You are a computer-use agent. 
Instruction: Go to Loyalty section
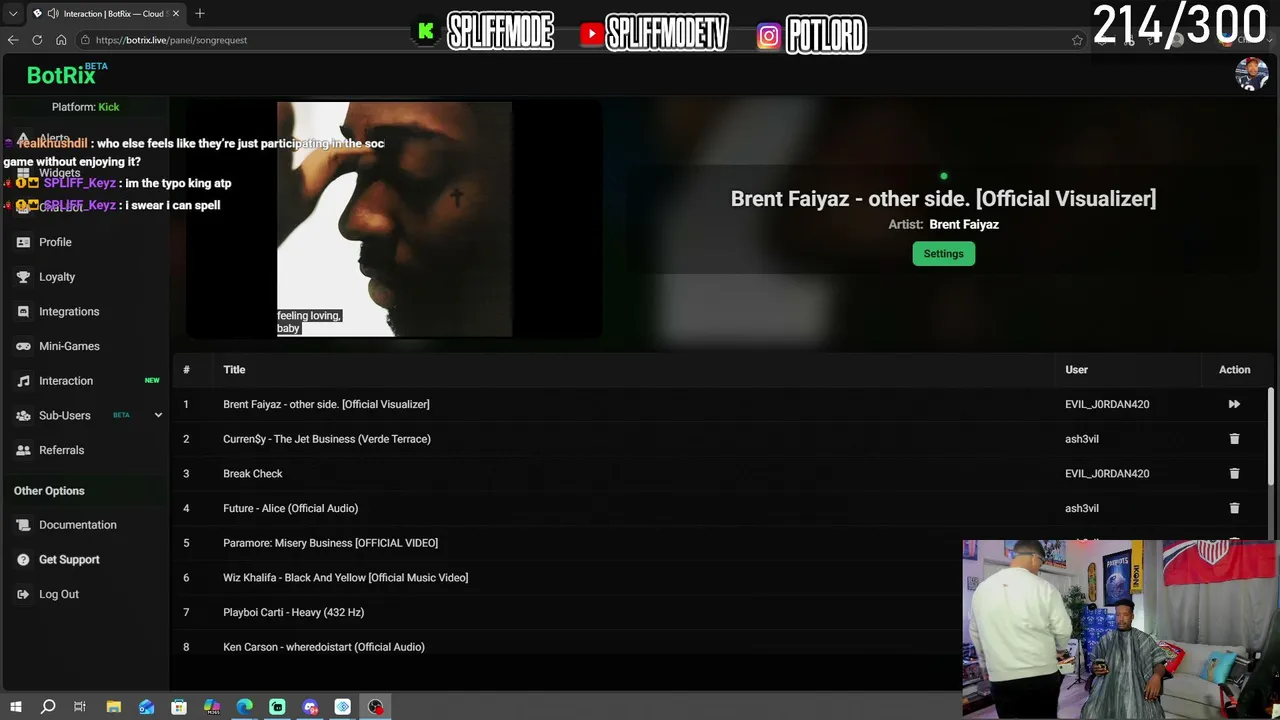(x=57, y=277)
